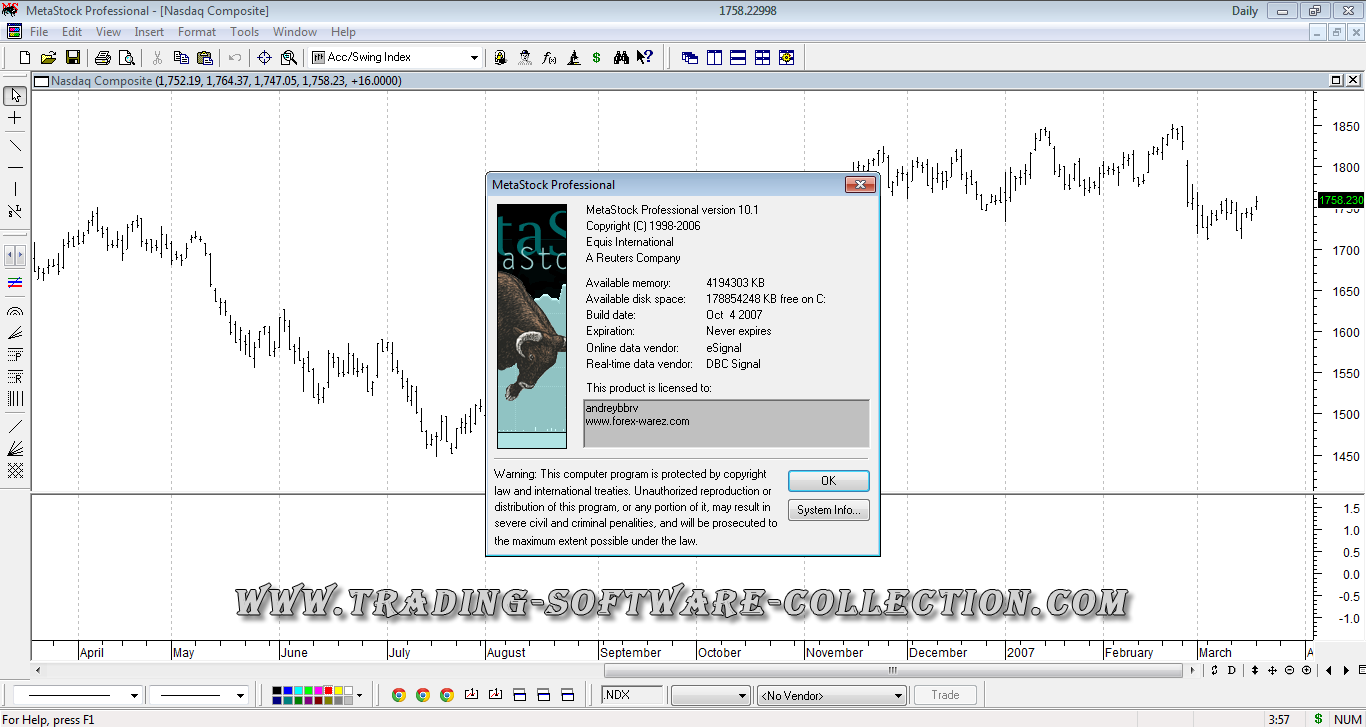Image resolution: width=1366 pixels, height=728 pixels.
Task: Open the Tools menu
Action: pyautogui.click(x=244, y=32)
